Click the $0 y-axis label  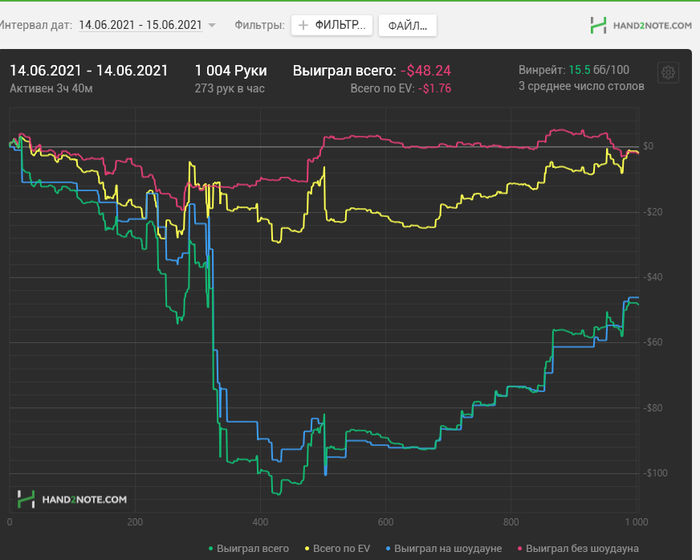click(648, 146)
